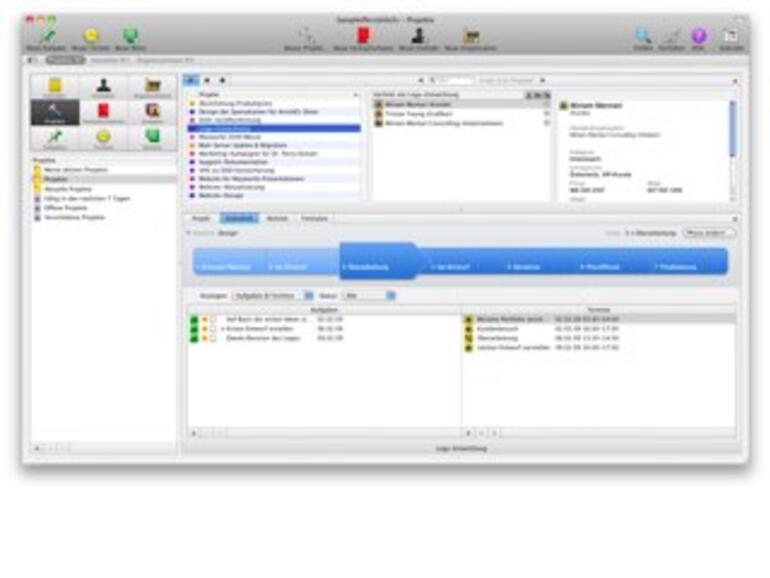
Task: Open the green pin tasks module tile
Action: coord(55,138)
